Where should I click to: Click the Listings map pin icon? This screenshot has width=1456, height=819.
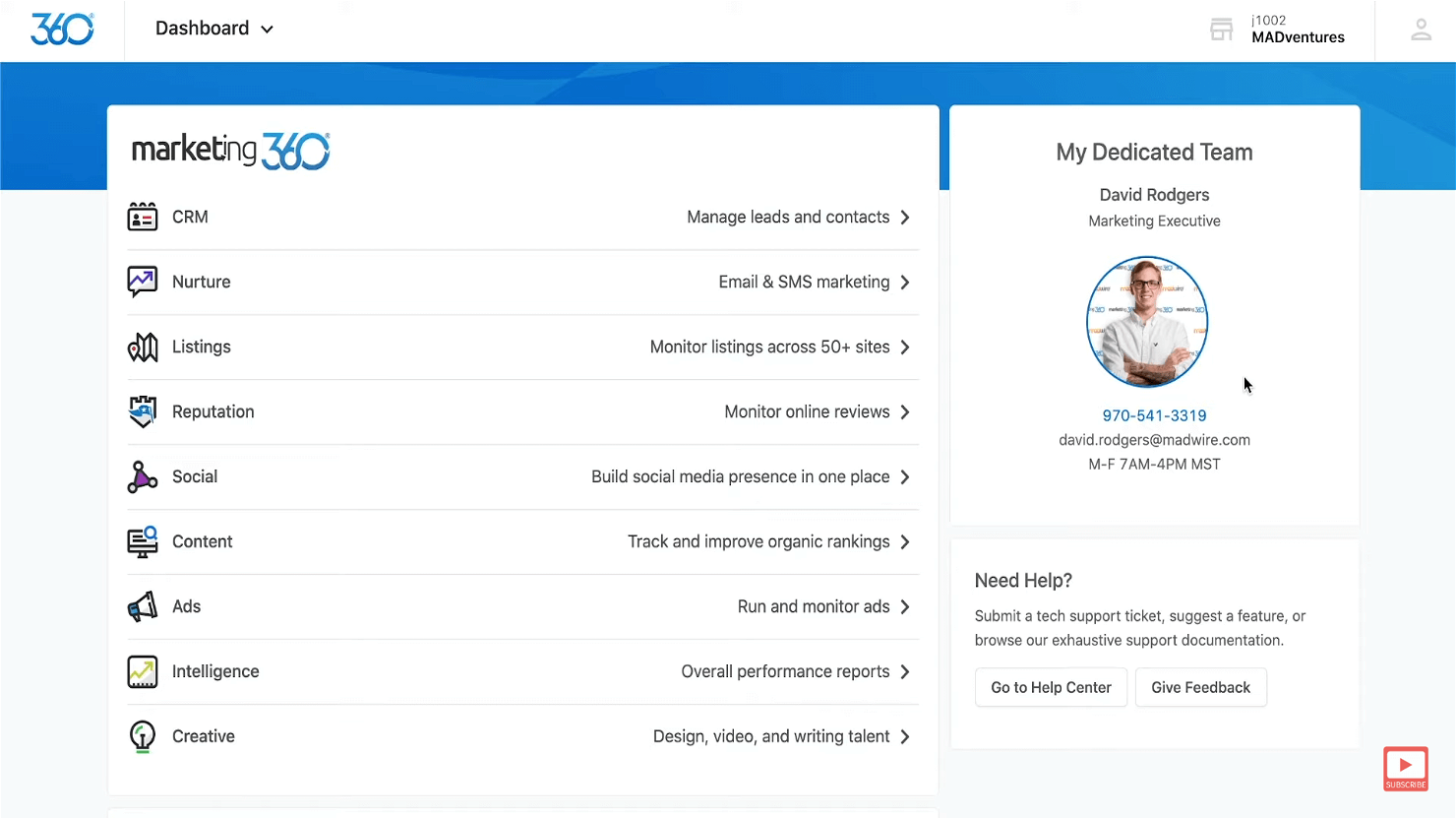pos(143,346)
